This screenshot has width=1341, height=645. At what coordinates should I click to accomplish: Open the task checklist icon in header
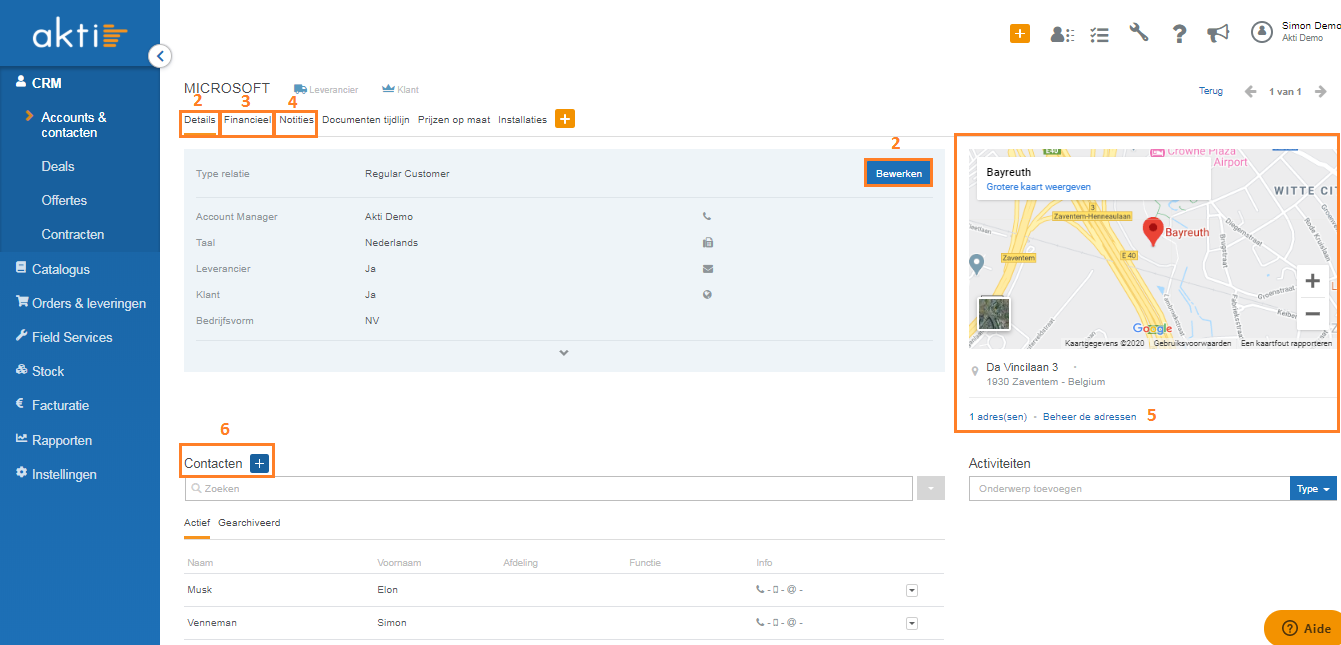coord(1100,34)
